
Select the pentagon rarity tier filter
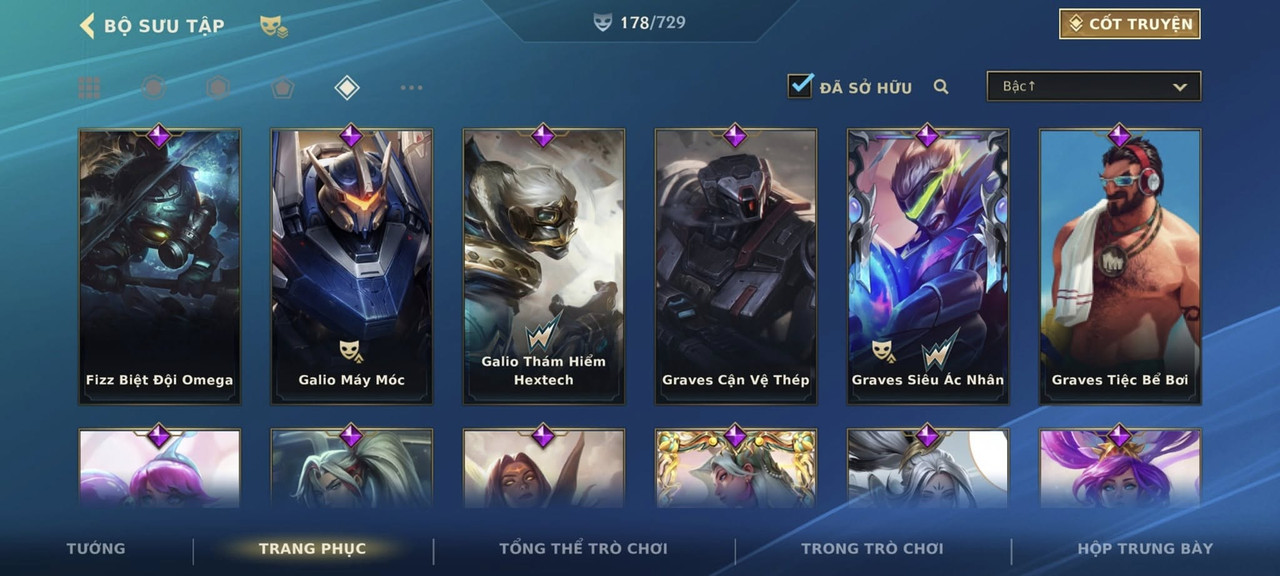[x=282, y=88]
